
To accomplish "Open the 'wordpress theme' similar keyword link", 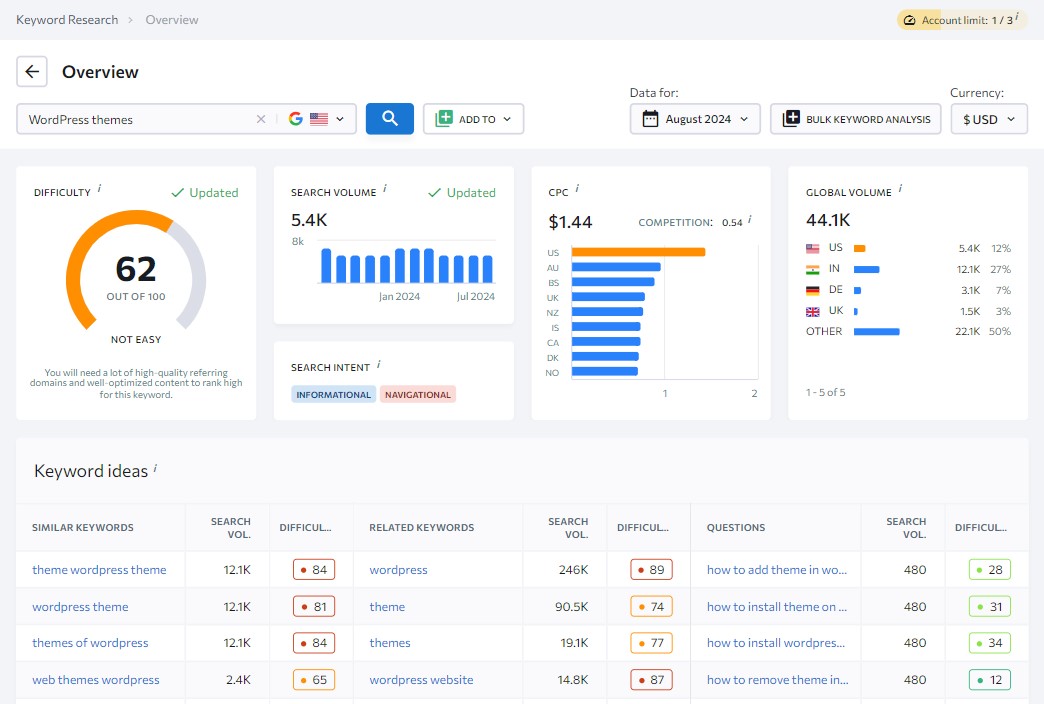I will 81,607.
